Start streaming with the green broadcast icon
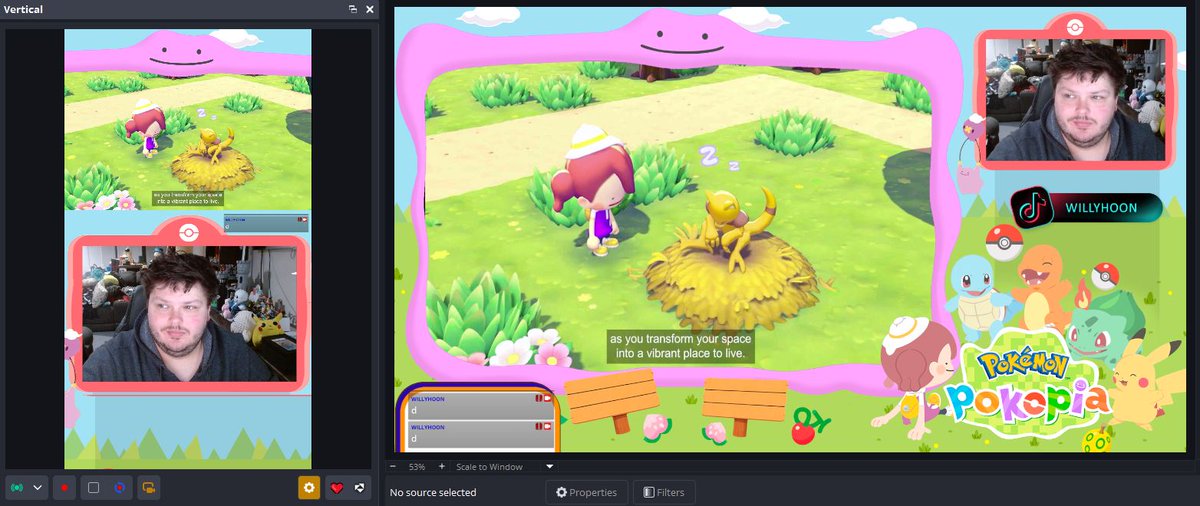The width and height of the screenshot is (1200, 506). click(x=17, y=488)
